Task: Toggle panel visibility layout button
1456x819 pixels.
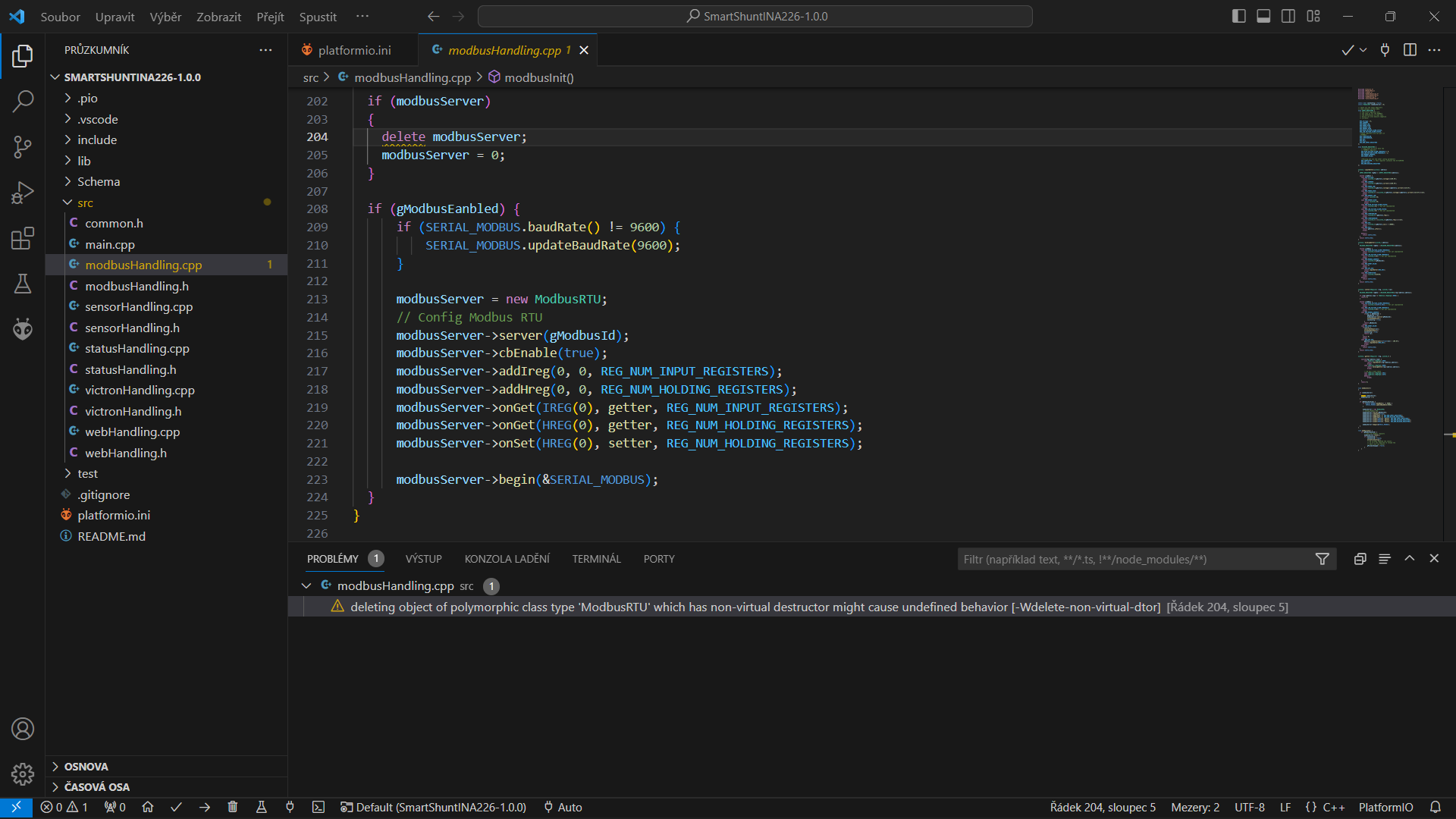Action: [1263, 16]
